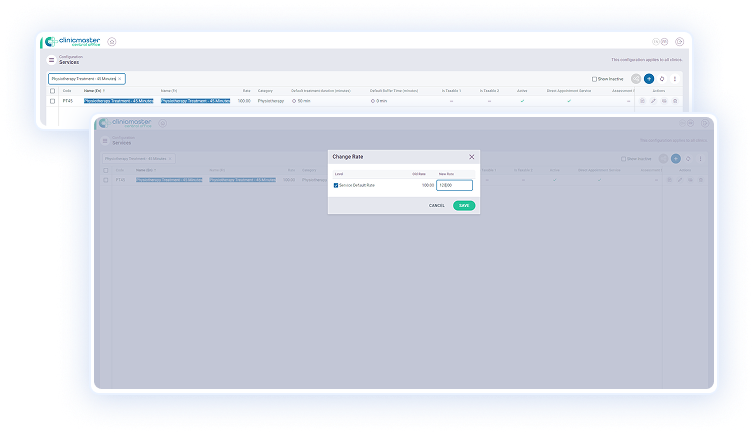Click the edit pencil icon in Actions column

653,101
